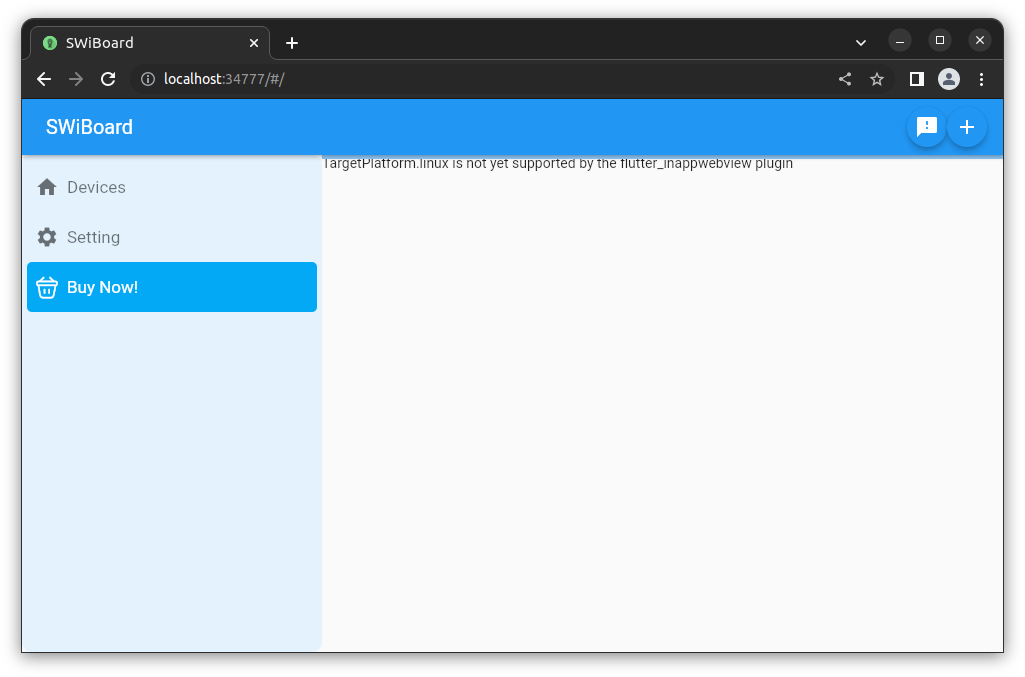Click the basket icon beside Buy Now!
The width and height of the screenshot is (1025, 677).
click(46, 287)
